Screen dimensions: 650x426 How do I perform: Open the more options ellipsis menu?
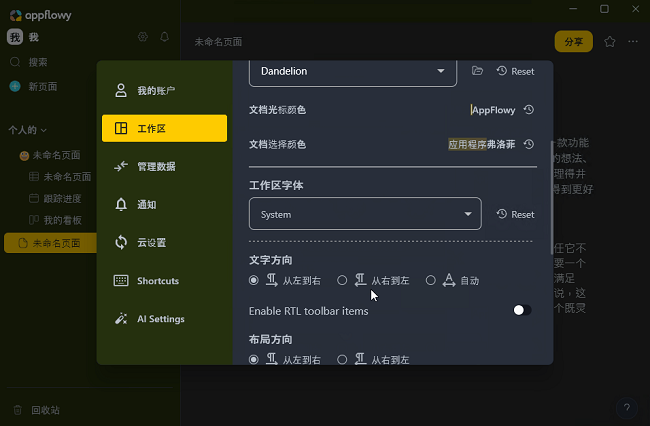click(633, 41)
